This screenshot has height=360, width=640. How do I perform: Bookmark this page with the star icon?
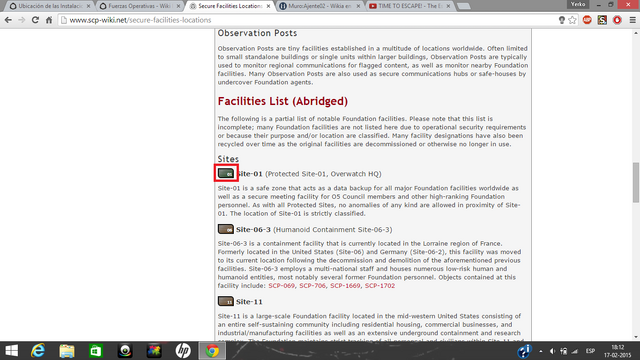click(572, 20)
